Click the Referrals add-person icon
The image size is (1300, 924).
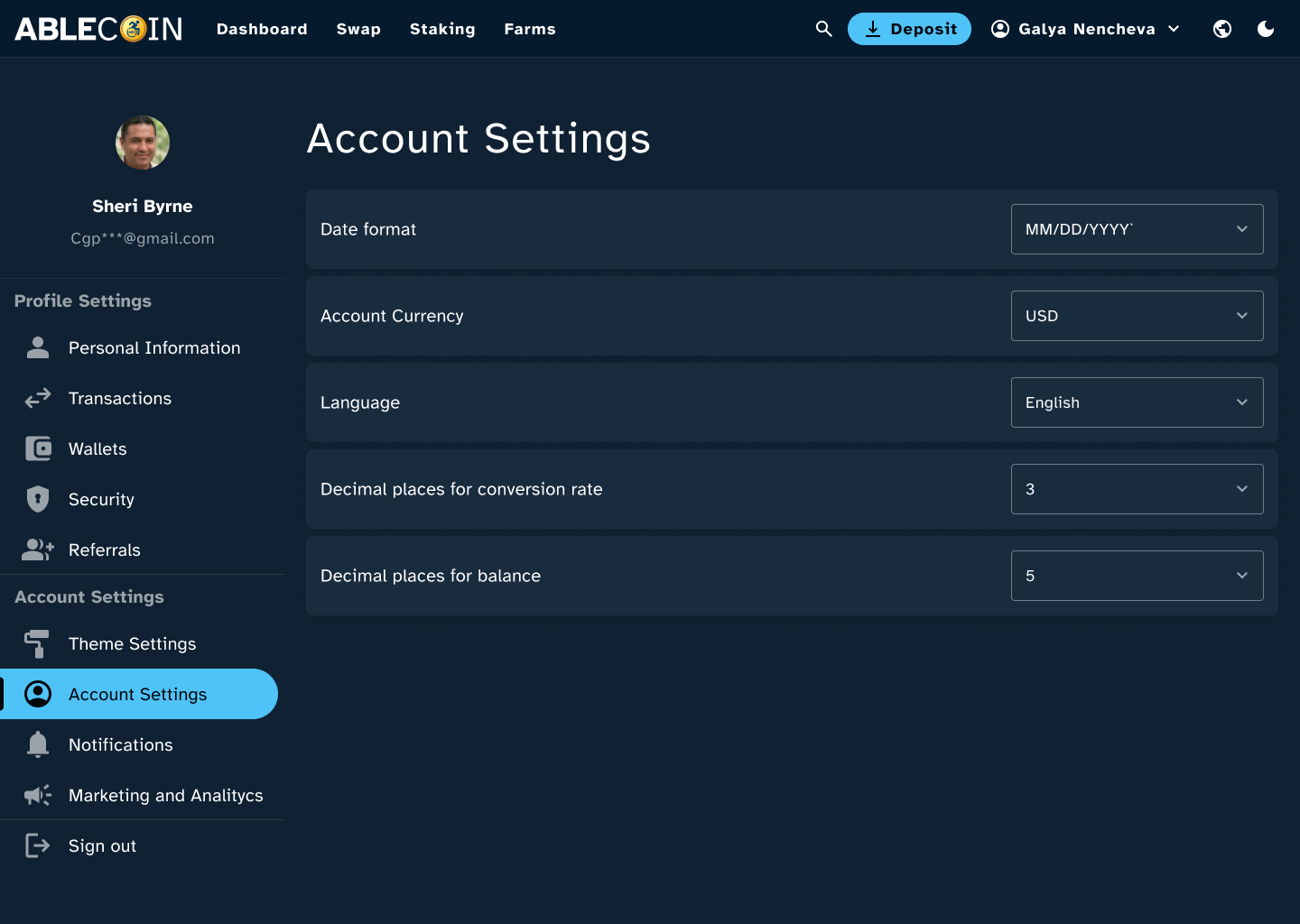38,550
